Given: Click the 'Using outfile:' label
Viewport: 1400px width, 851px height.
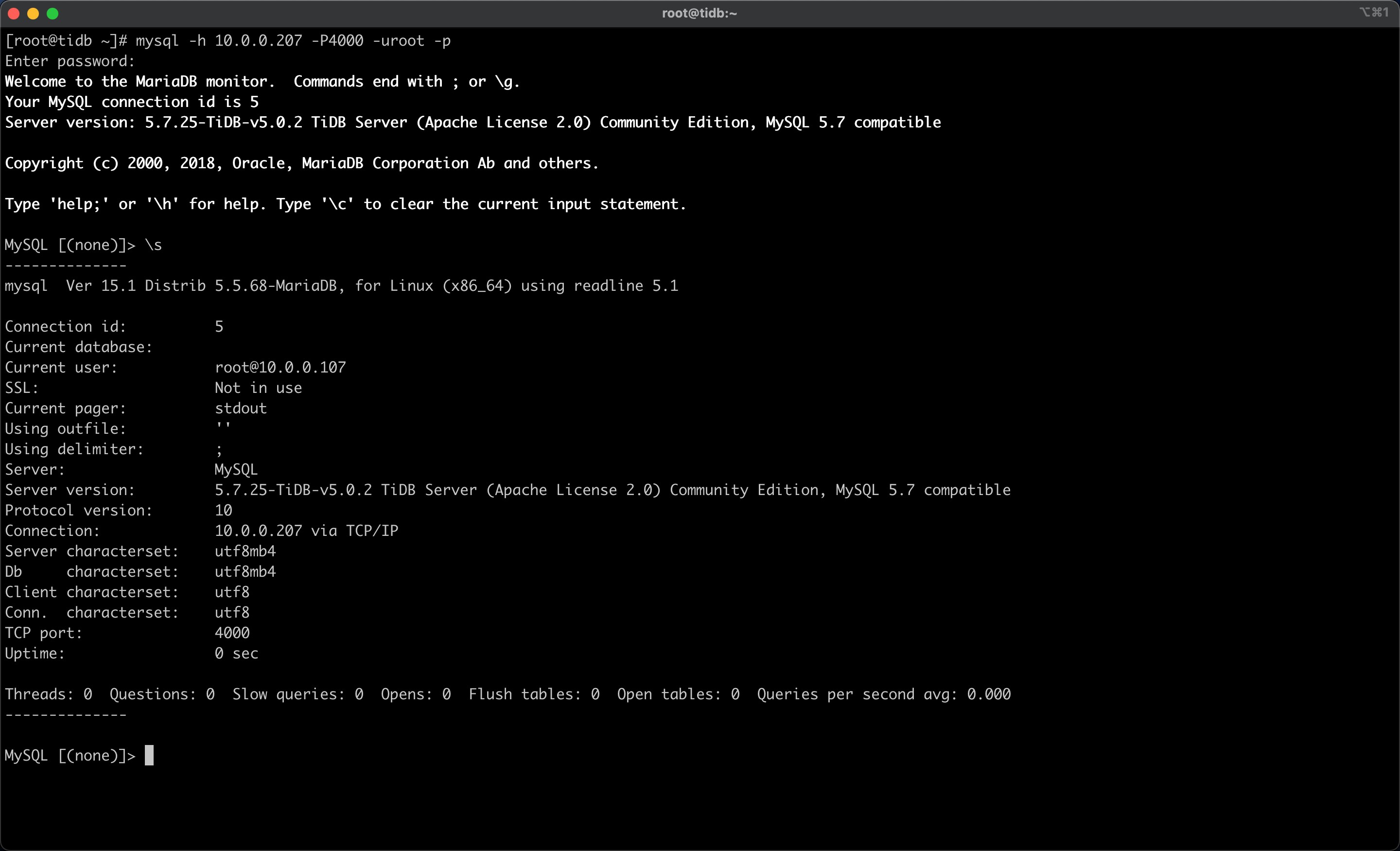Looking at the screenshot, I should click(x=65, y=429).
